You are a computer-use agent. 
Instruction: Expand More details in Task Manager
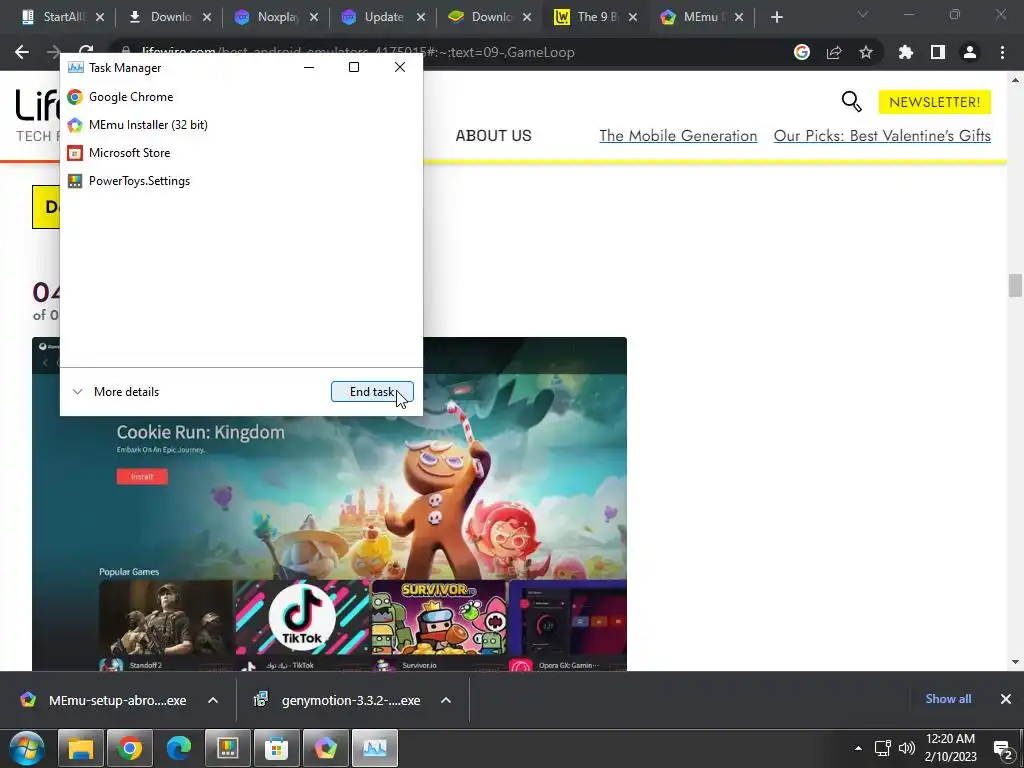[x=116, y=392]
